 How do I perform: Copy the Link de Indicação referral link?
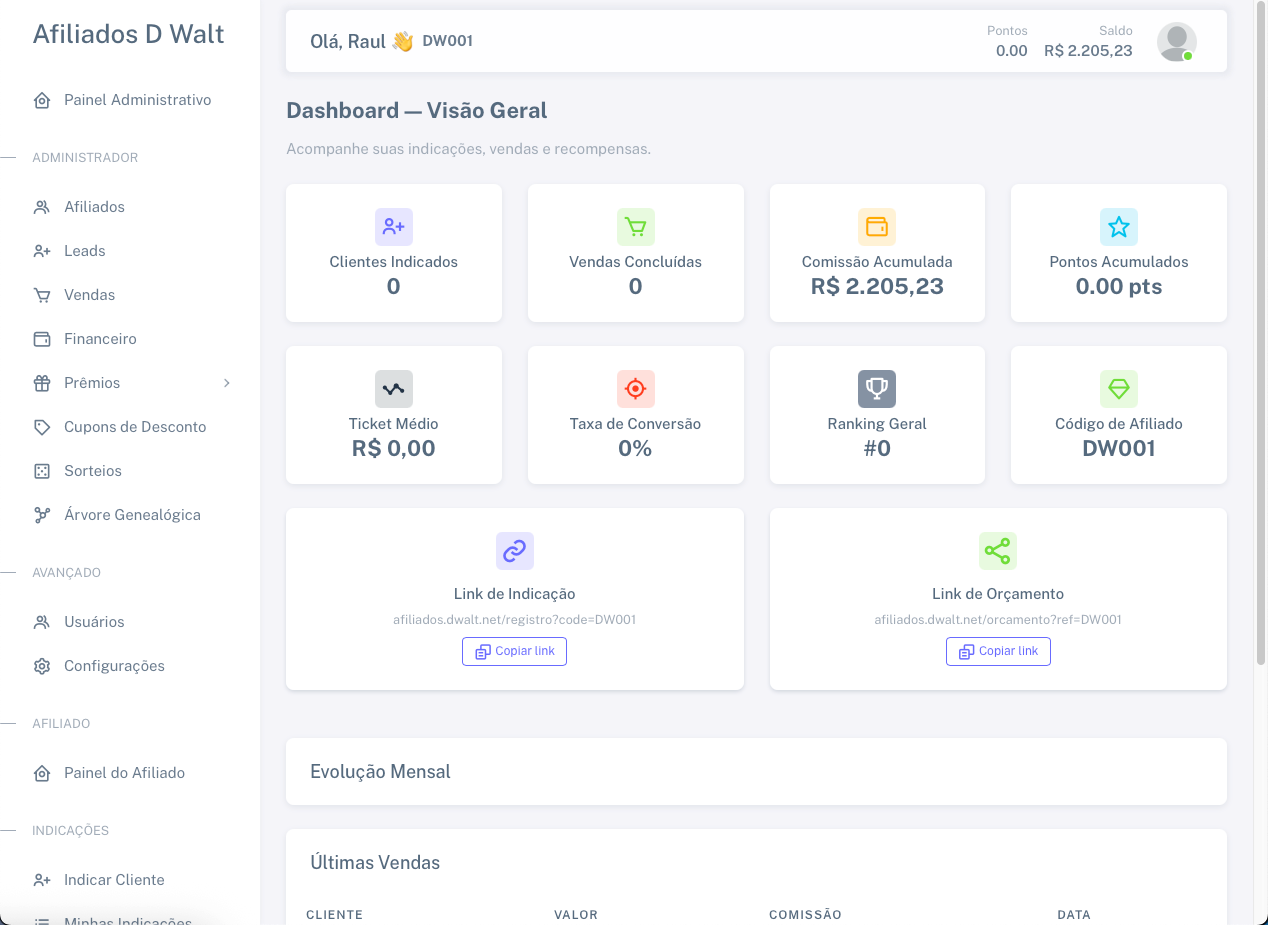[514, 651]
